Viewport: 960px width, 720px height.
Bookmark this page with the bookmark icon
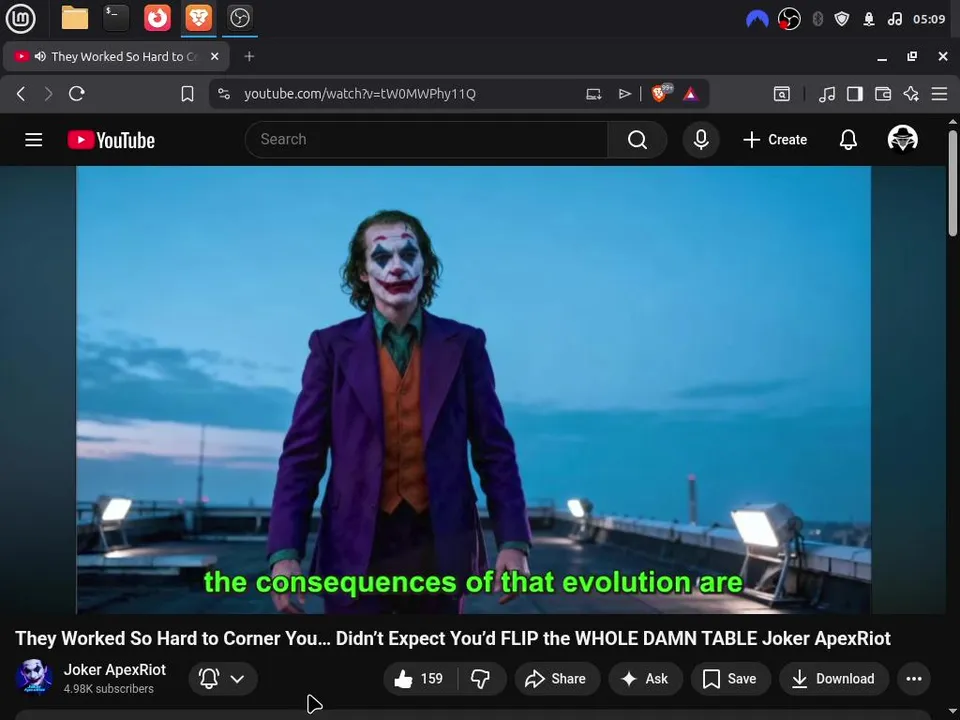[187, 94]
